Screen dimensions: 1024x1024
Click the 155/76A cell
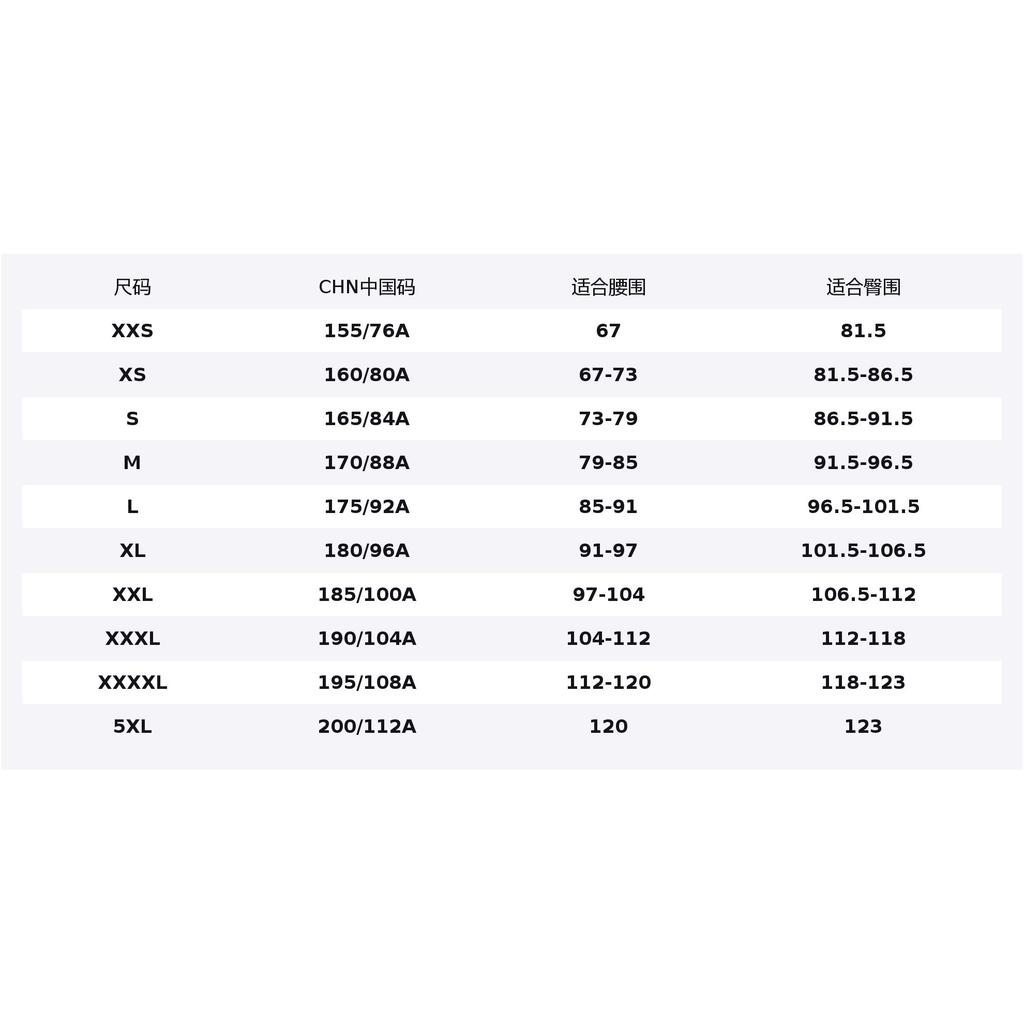(x=366, y=330)
